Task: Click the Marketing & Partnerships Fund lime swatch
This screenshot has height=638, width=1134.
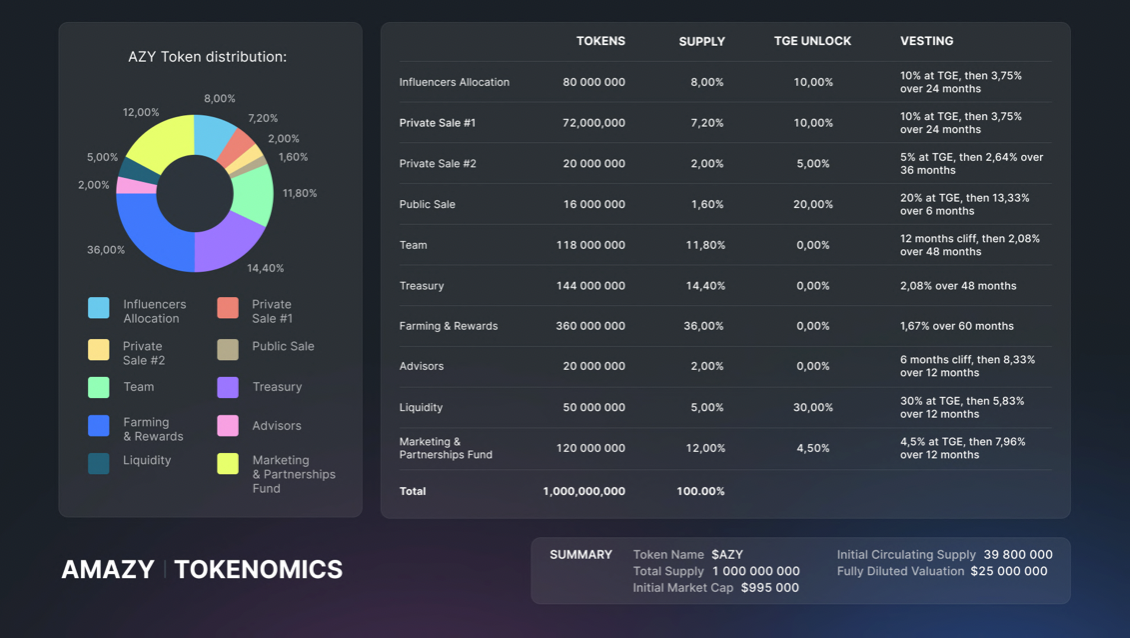Action: 228,463
